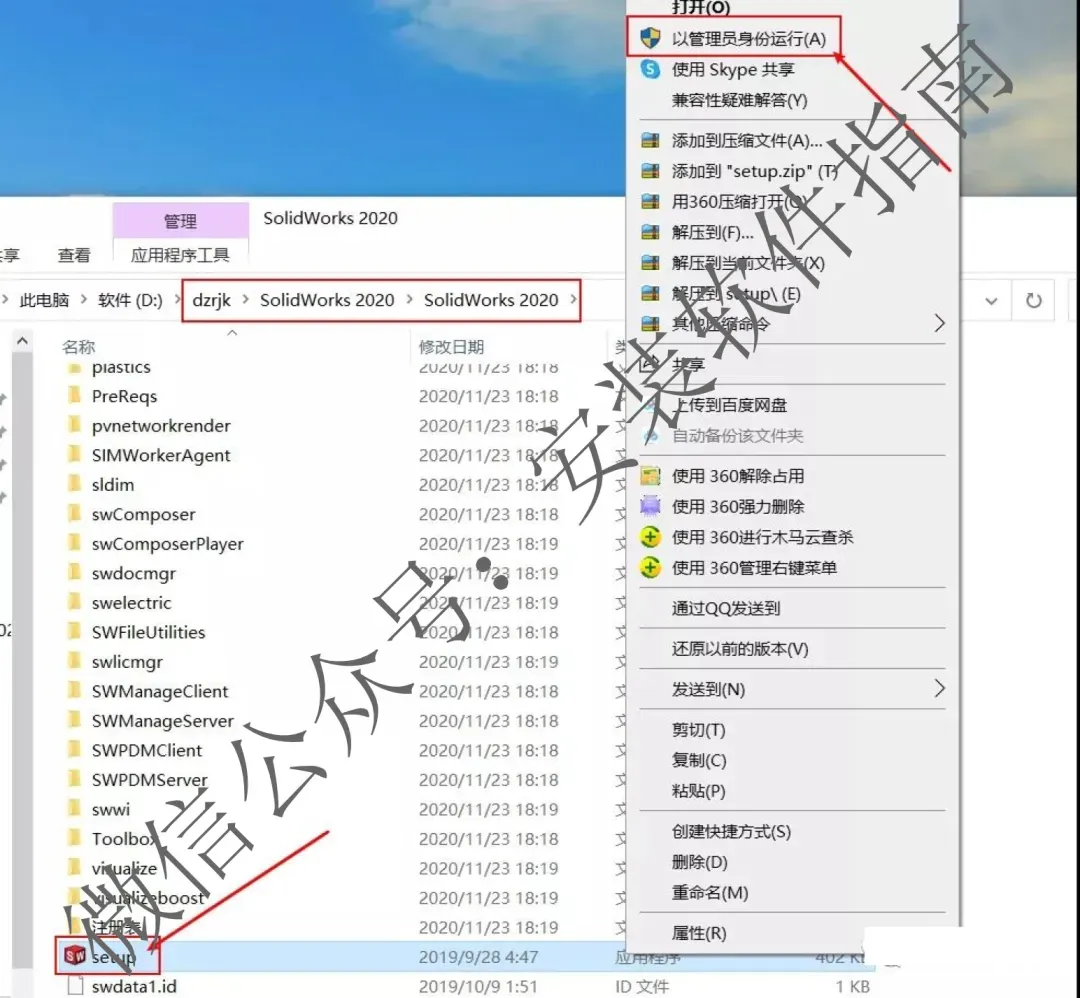This screenshot has height=998, width=1080.
Task: Select SWPDMClient folder
Action: pos(147,751)
